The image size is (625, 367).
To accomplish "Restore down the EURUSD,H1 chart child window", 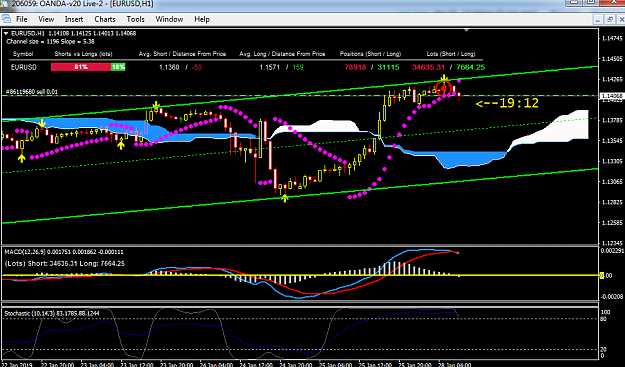I will (x=609, y=19).
